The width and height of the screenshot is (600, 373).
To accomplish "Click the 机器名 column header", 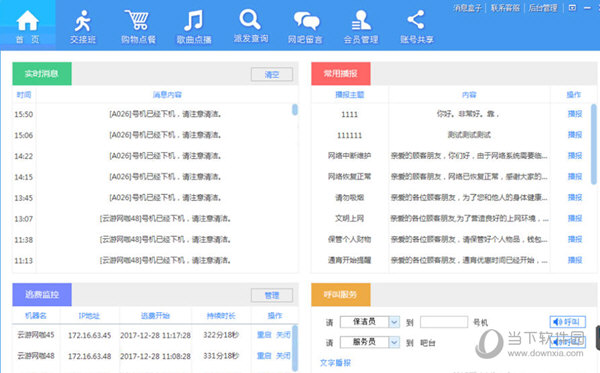I will pyautogui.click(x=36, y=316).
